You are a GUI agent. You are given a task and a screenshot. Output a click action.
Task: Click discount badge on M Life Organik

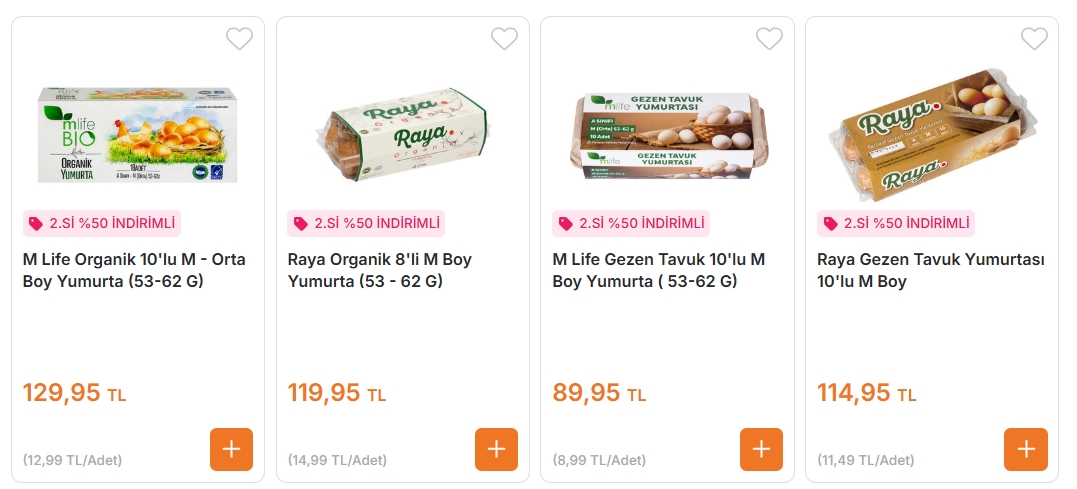[x=101, y=223]
